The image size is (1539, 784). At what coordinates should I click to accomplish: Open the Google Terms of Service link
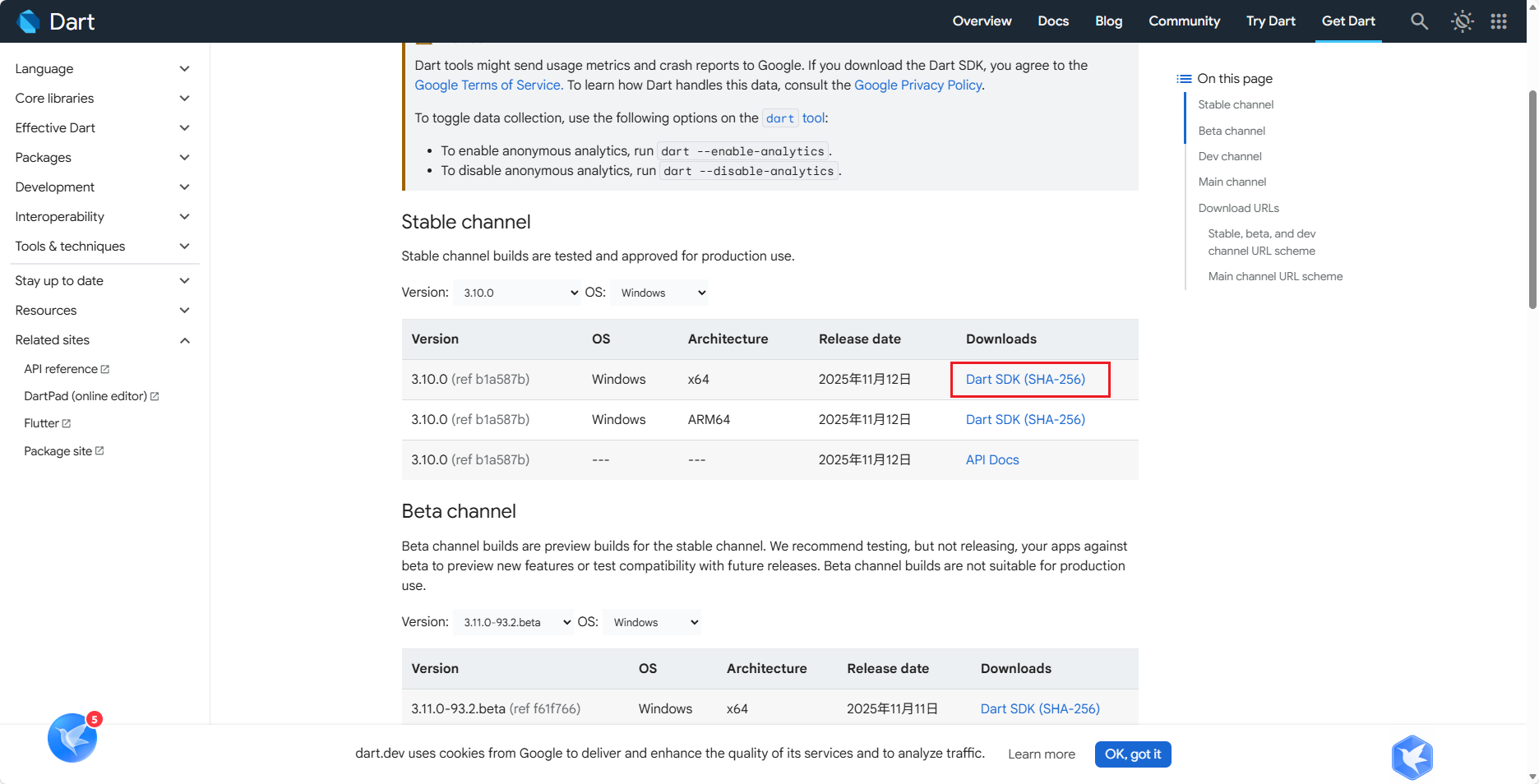coord(488,85)
